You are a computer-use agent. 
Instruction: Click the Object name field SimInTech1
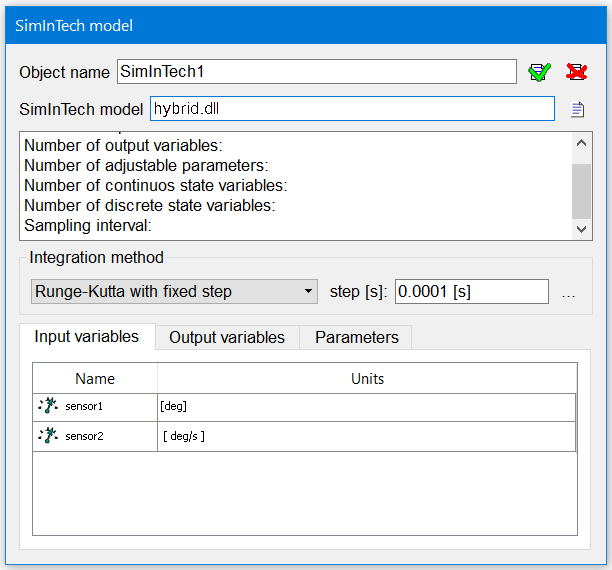tap(317, 71)
